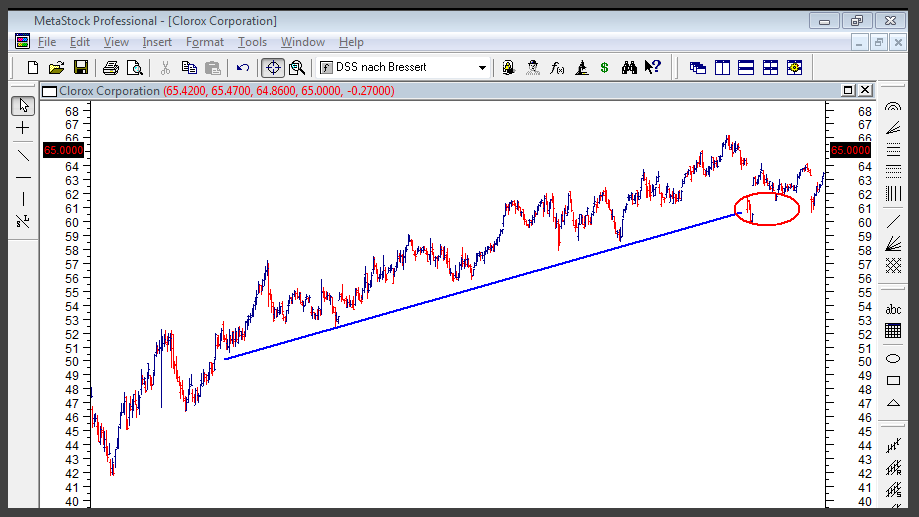Select the regression channel tool
The height and width of the screenshot is (517, 919).
[x=893, y=446]
